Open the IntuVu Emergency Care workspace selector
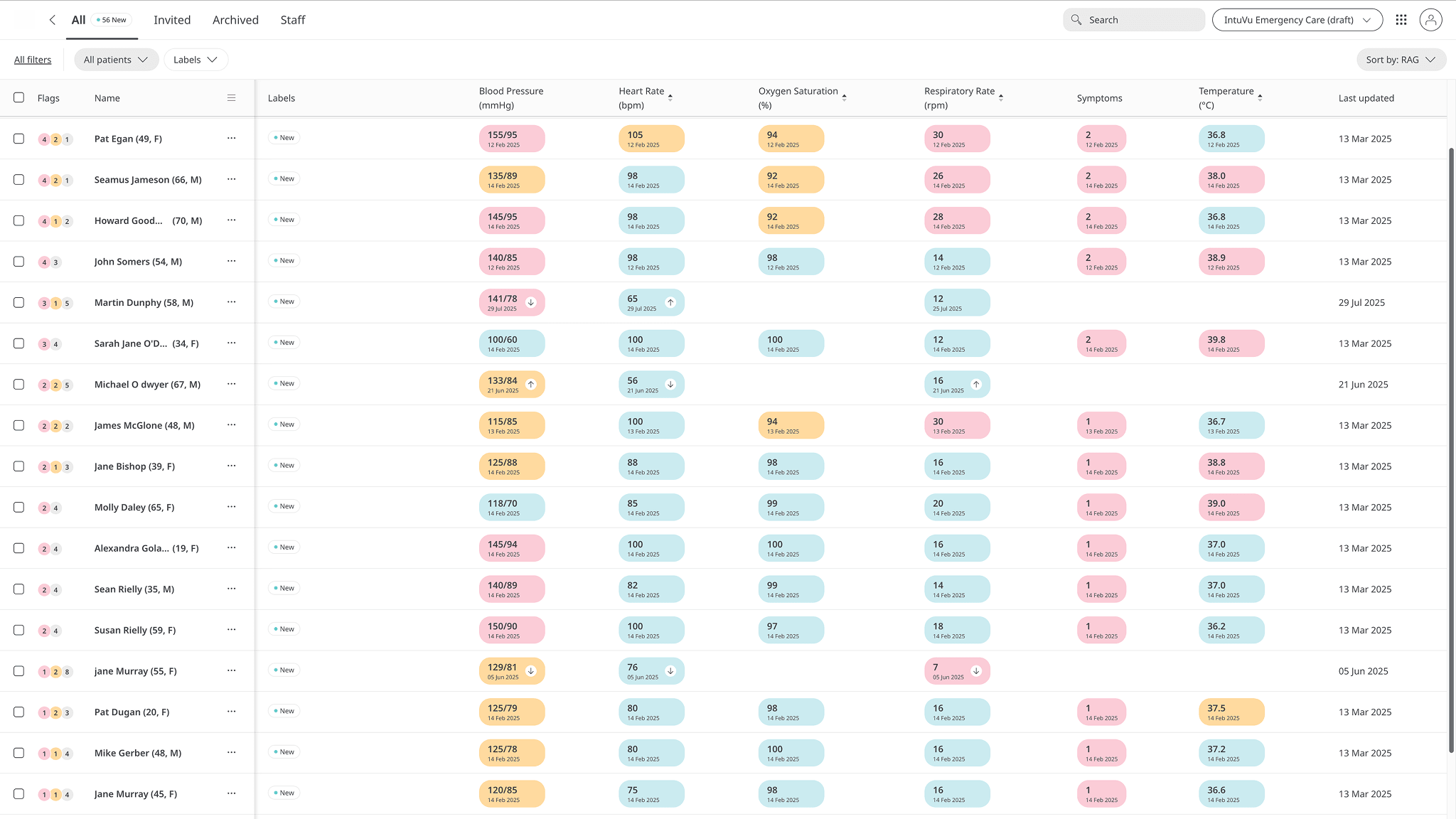The image size is (1456, 819). pyautogui.click(x=1297, y=19)
